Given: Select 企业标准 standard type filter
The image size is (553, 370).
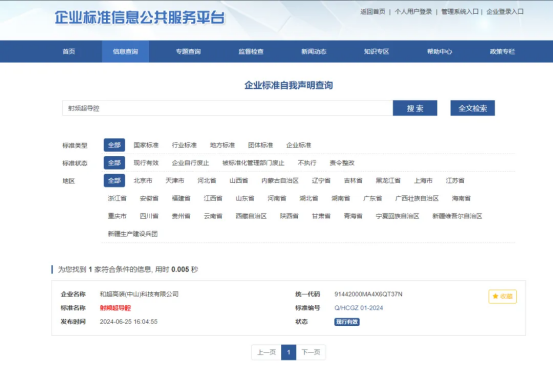Looking at the screenshot, I should pos(299,145).
